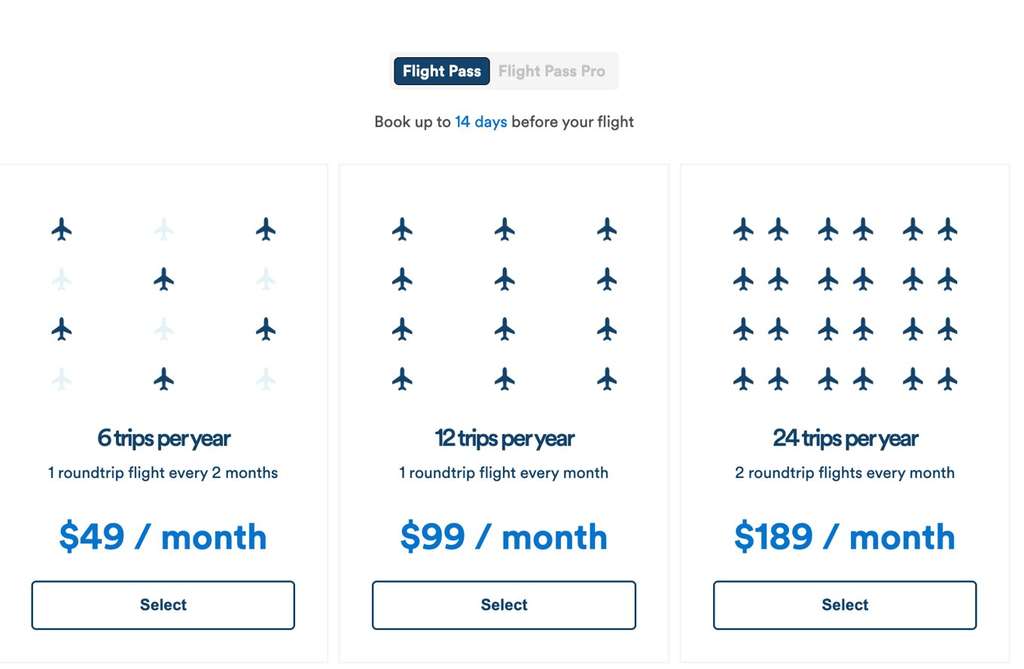Switch to the Flight Pass Pro tab
The width and height of the screenshot is (1024, 669).
[x=552, y=70]
